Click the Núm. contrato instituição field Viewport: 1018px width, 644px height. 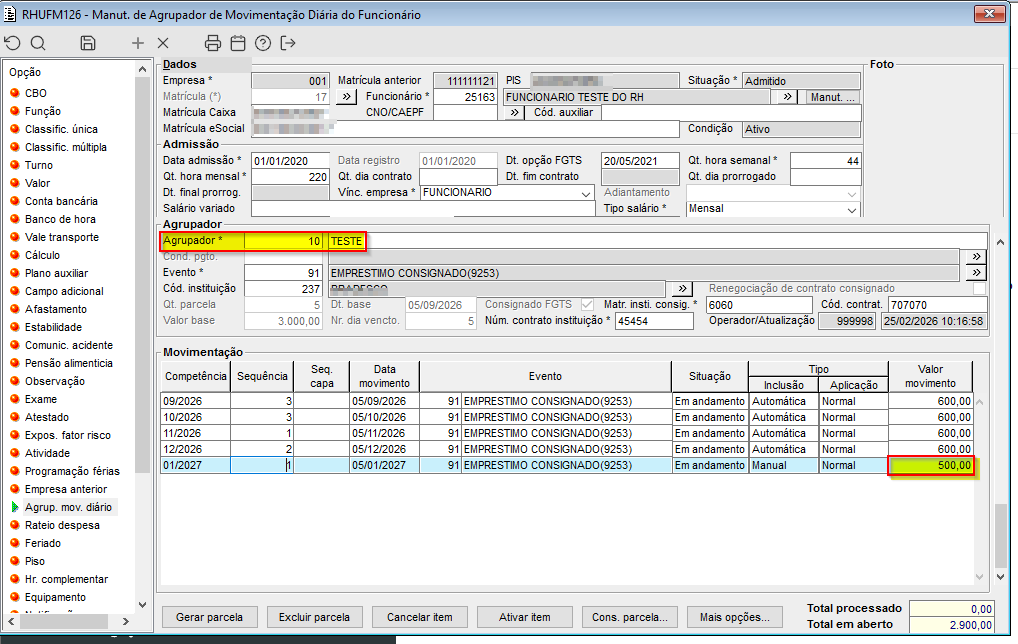[x=653, y=321]
